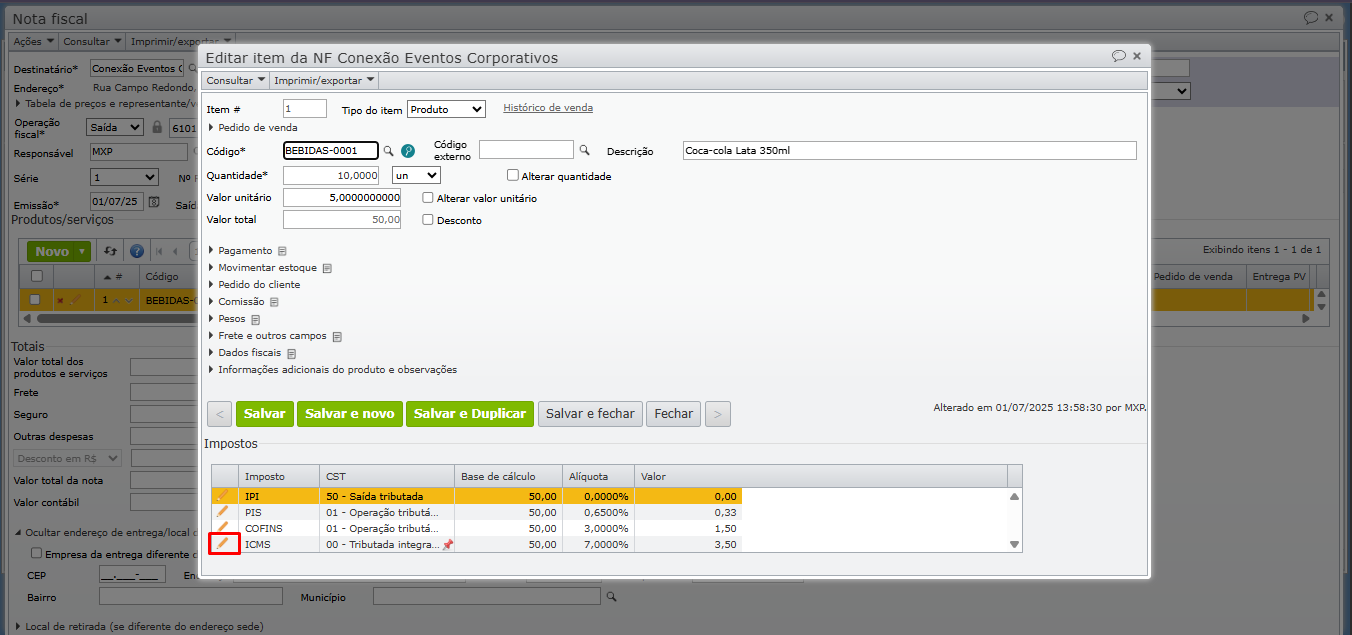Expand the Pedido de venda section
Viewport: 1352px width, 635px height.
(252, 127)
